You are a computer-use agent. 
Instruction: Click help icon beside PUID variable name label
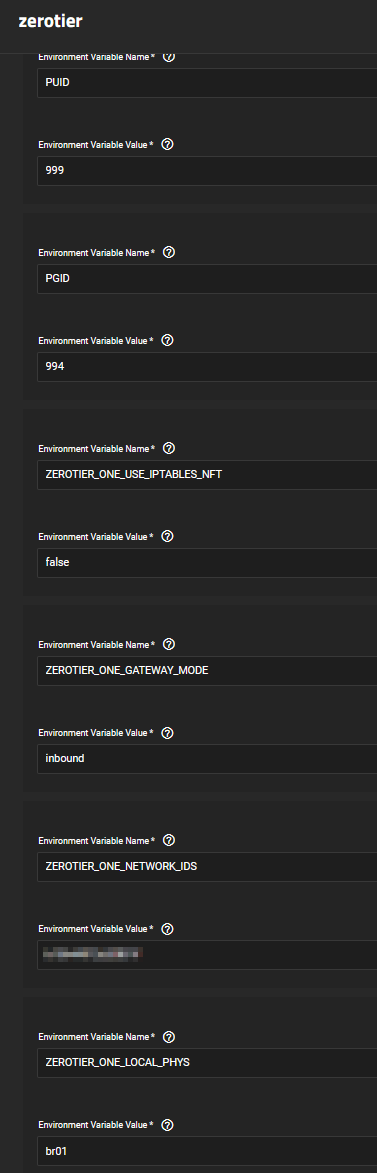pyautogui.click(x=168, y=57)
